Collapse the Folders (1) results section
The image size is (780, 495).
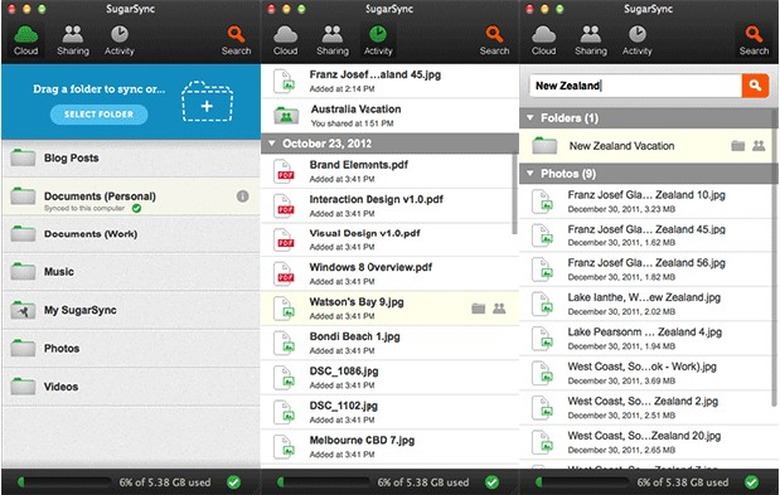click(x=530, y=118)
